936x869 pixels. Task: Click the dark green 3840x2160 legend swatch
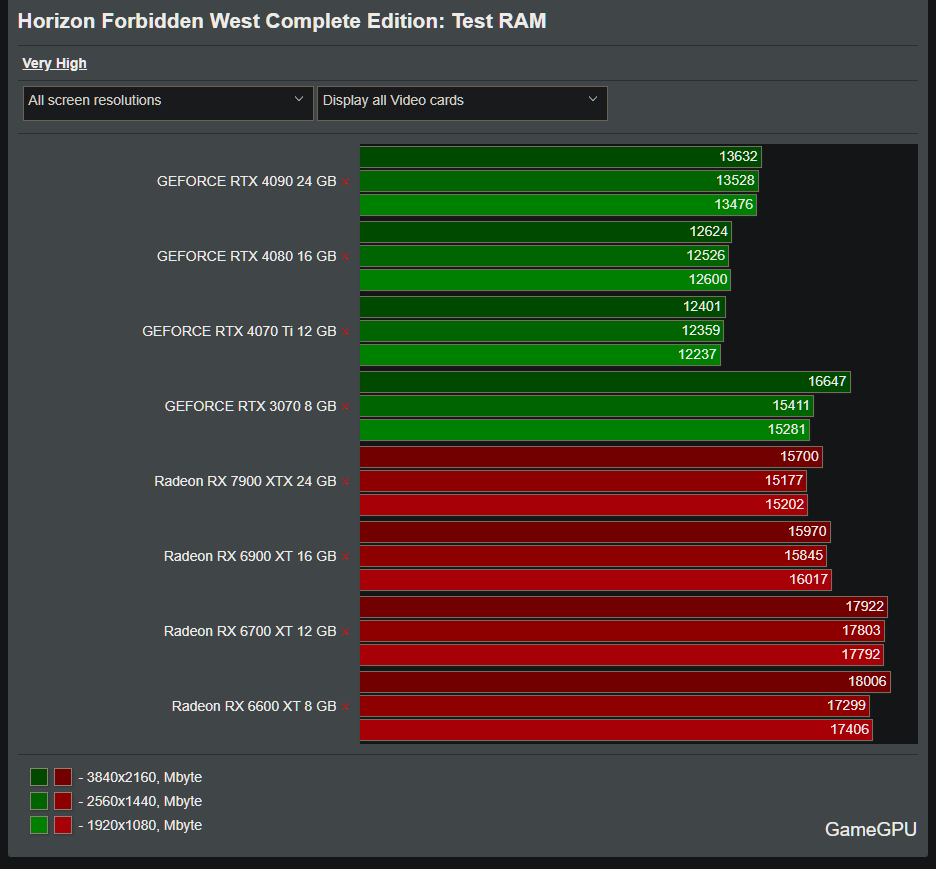coord(39,777)
